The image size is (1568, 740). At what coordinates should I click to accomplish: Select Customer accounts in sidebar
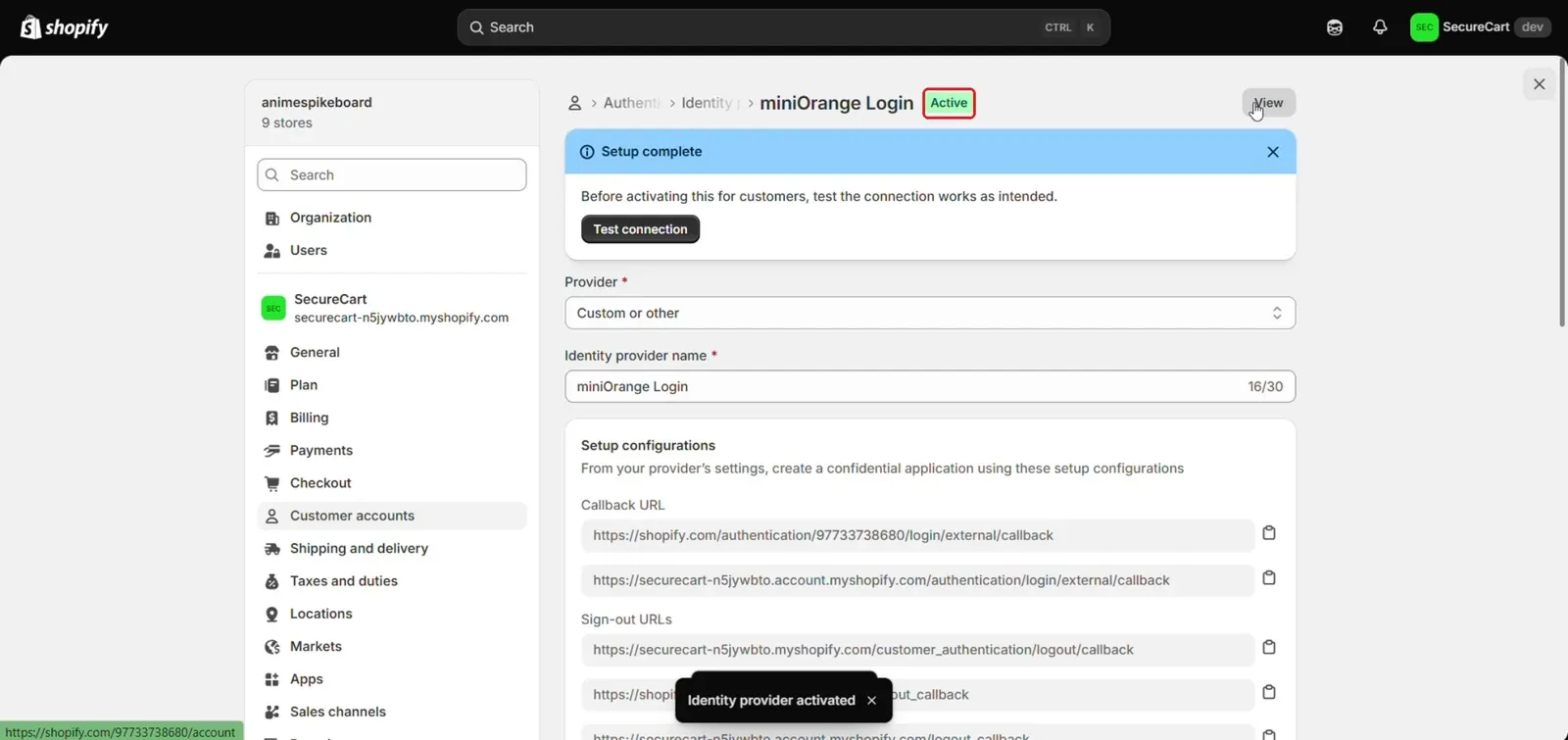pos(392,516)
